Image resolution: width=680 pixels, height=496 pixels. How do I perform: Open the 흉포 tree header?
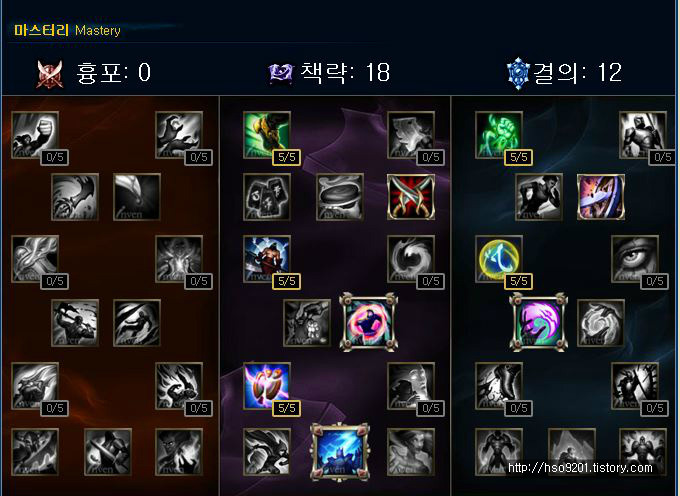(x=94, y=73)
